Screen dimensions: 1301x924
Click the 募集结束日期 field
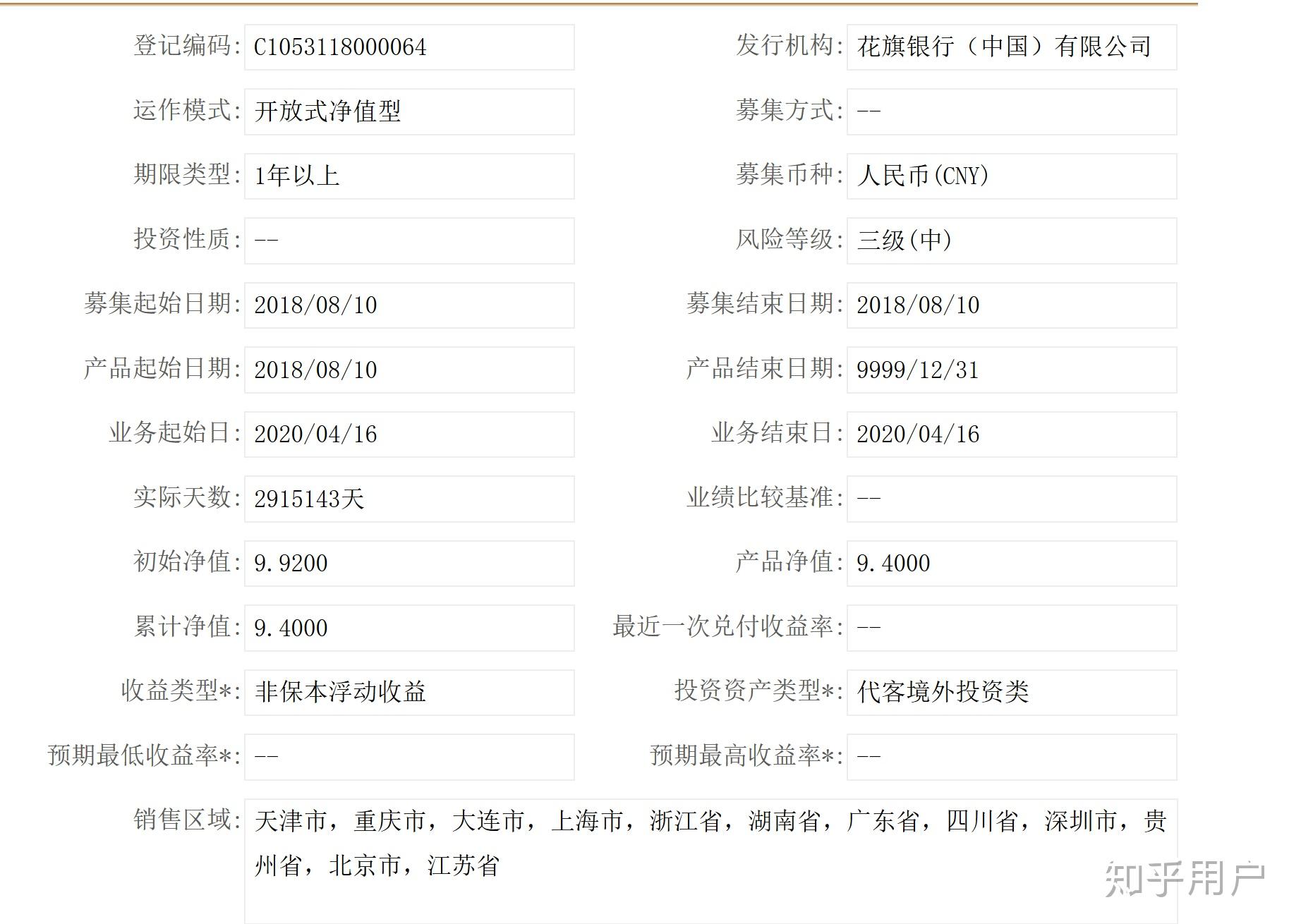tap(1012, 305)
